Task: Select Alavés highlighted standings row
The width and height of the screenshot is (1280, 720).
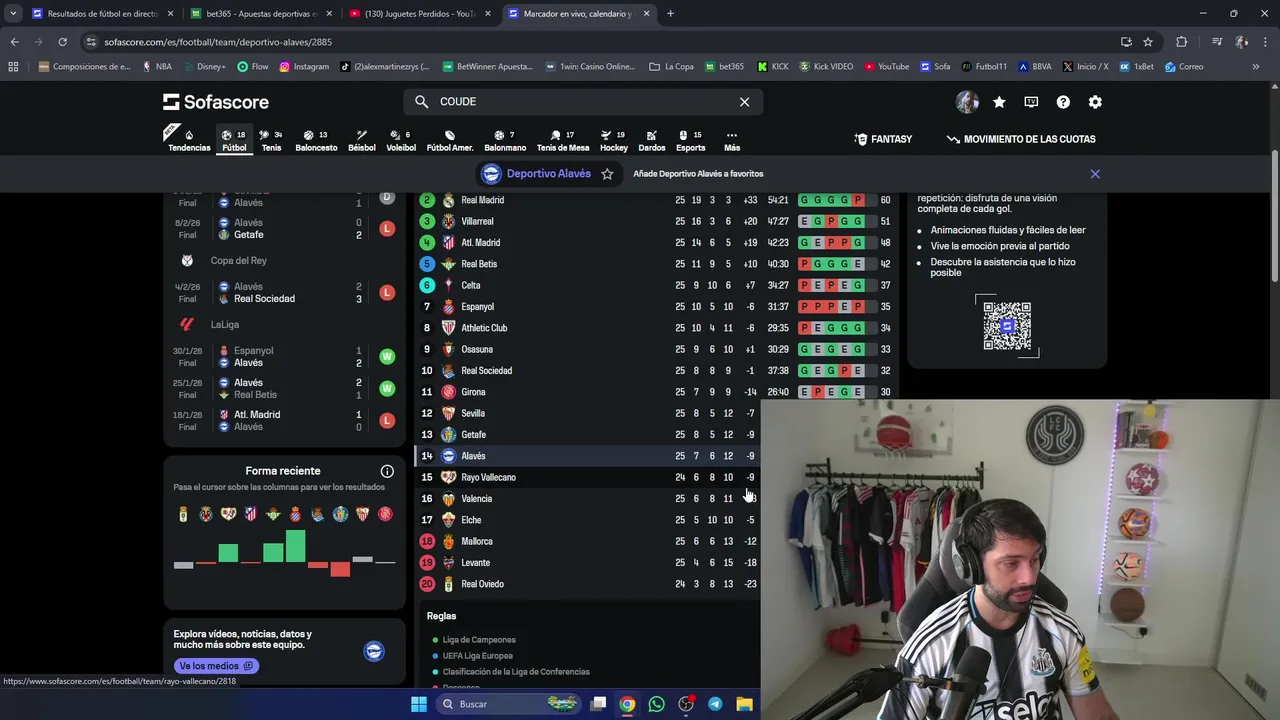Action: 588,456
